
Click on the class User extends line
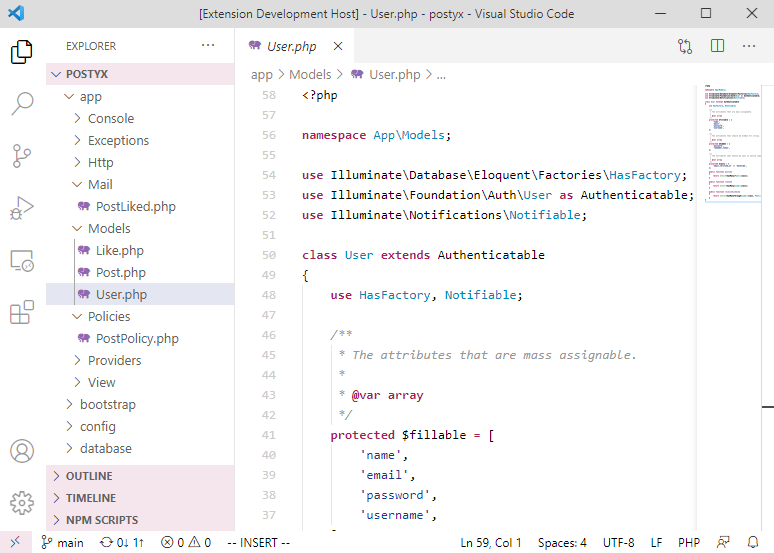point(423,255)
